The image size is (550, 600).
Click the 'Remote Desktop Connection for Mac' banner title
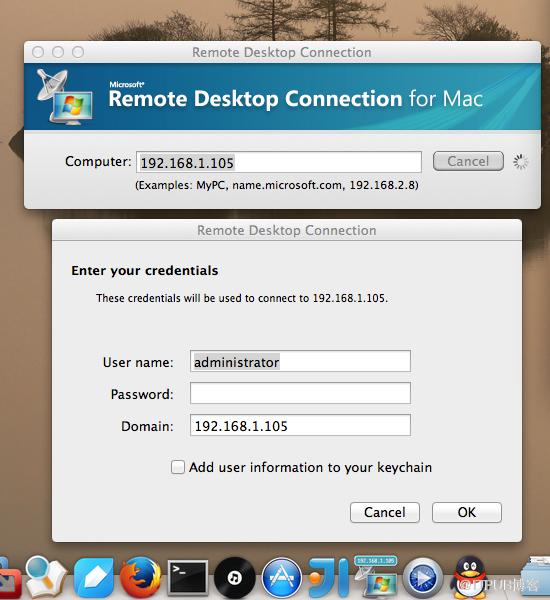295,99
